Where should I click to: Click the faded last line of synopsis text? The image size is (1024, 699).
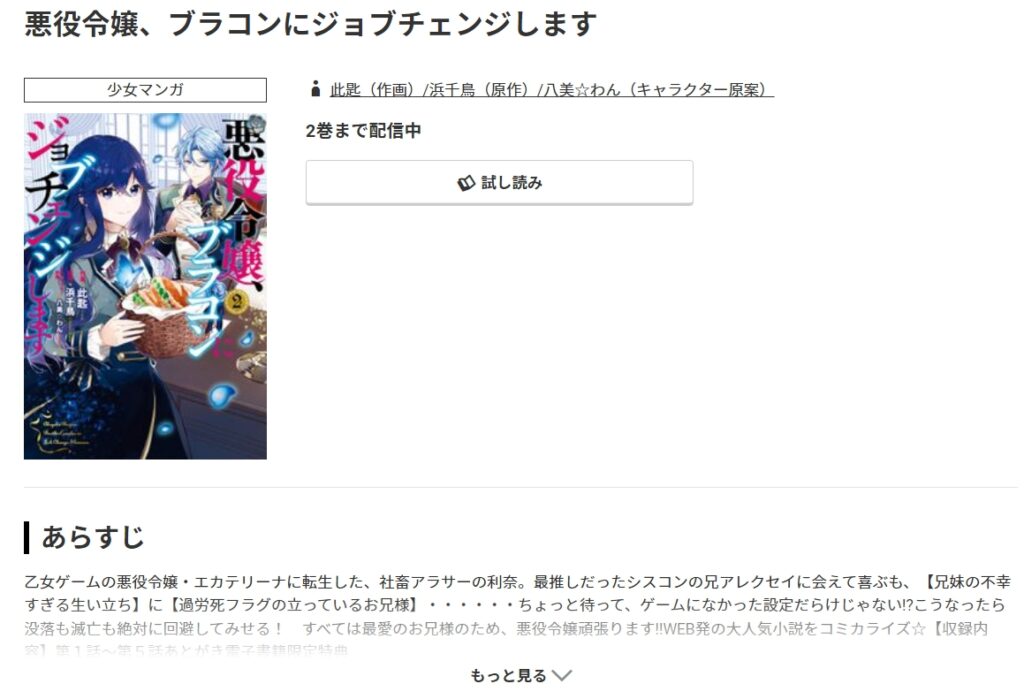186,650
